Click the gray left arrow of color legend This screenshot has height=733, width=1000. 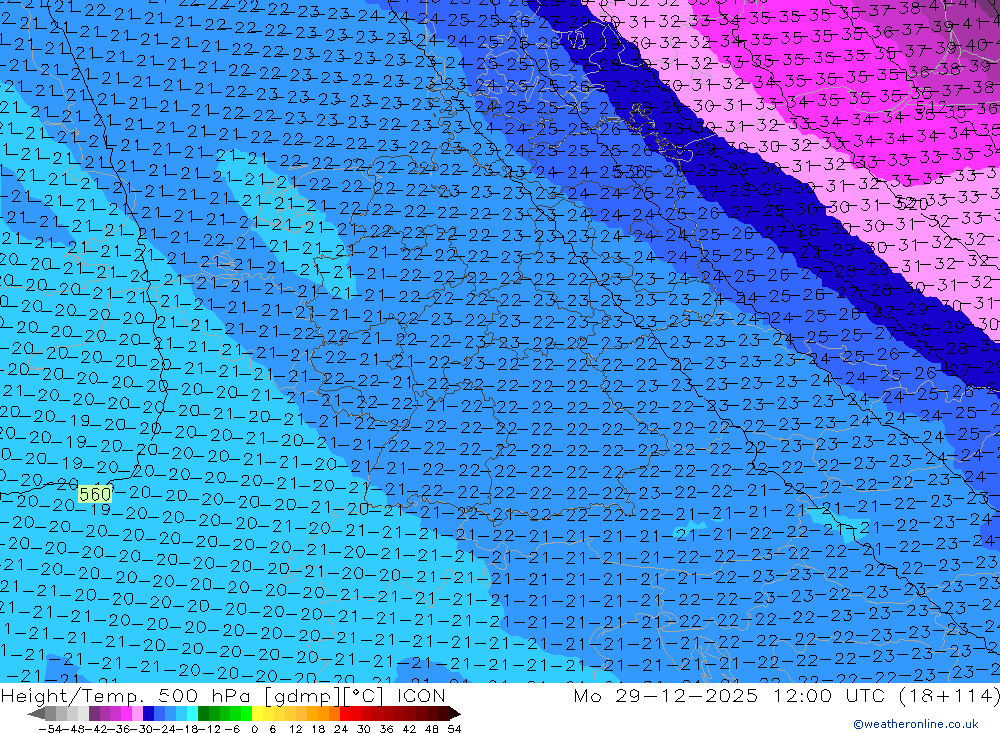pyautogui.click(x=36, y=714)
